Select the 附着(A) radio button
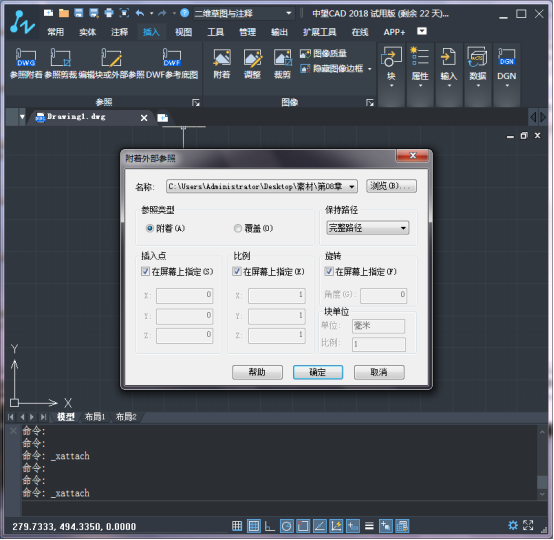The height and width of the screenshot is (540, 554). [149, 228]
